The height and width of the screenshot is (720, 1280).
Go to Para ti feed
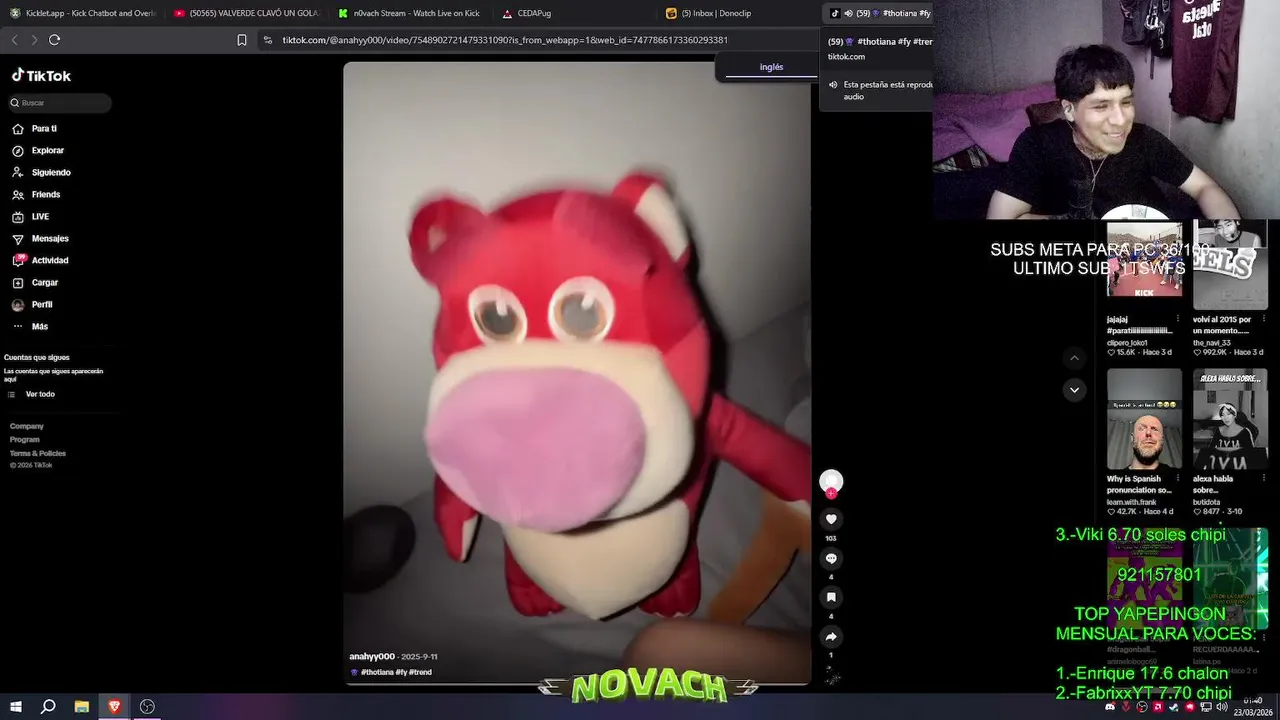(35, 129)
